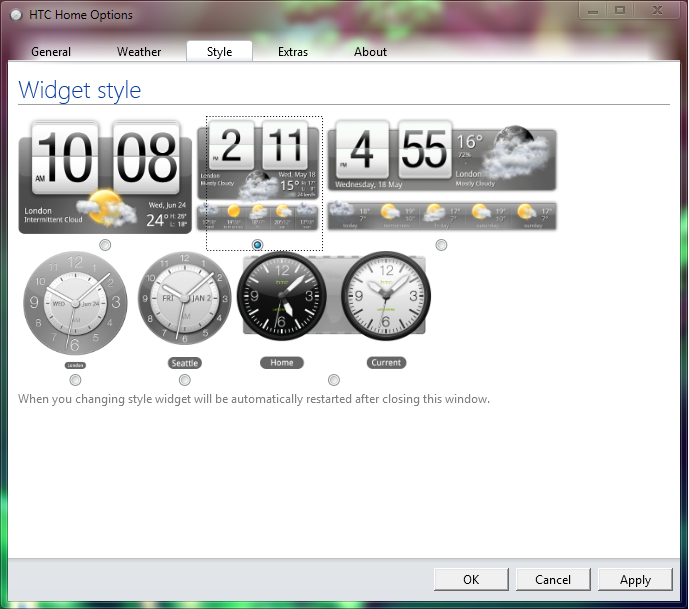Click the HTC Home Options title bar icon
This screenshot has height=609, width=689.
(x=16, y=15)
